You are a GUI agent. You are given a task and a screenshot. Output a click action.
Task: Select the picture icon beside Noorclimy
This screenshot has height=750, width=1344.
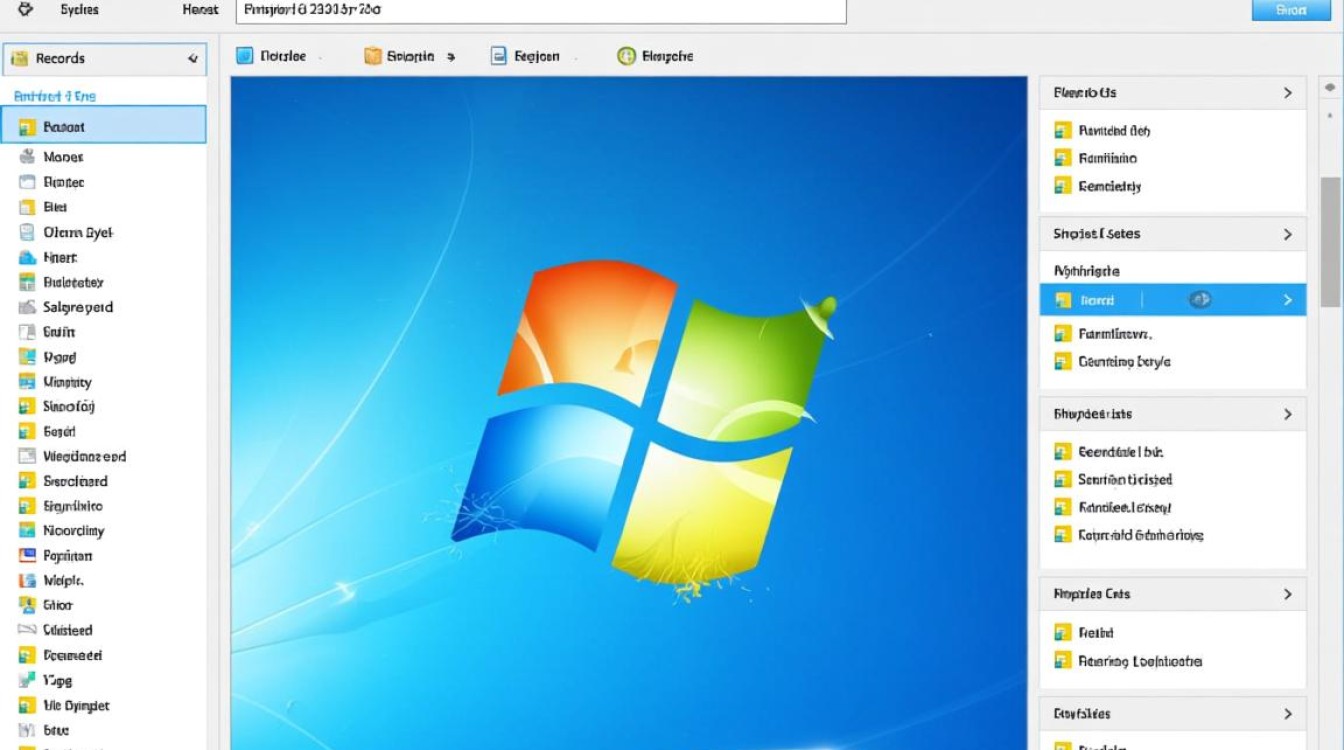coord(27,531)
